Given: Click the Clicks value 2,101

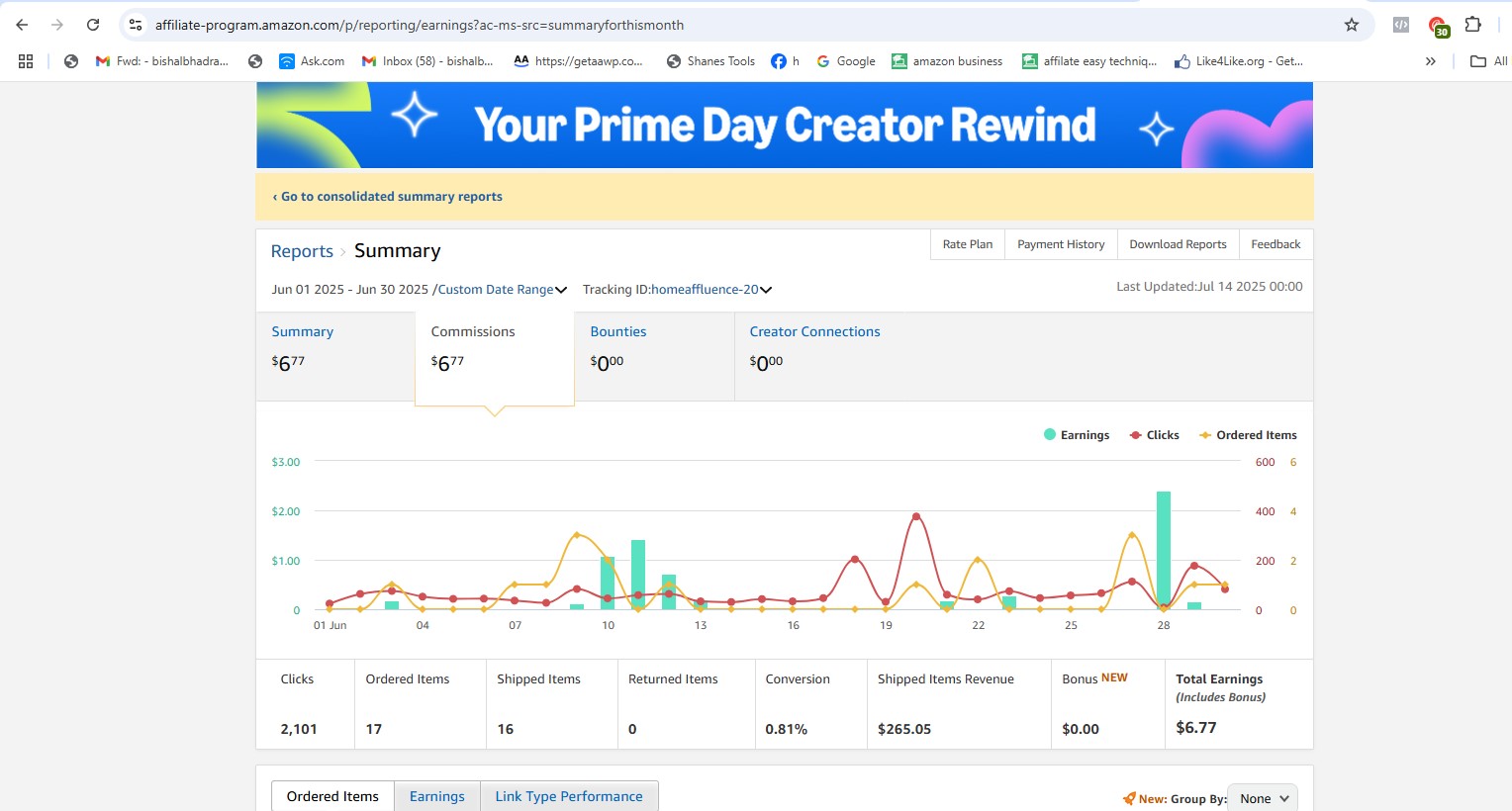Looking at the screenshot, I should click(299, 729).
